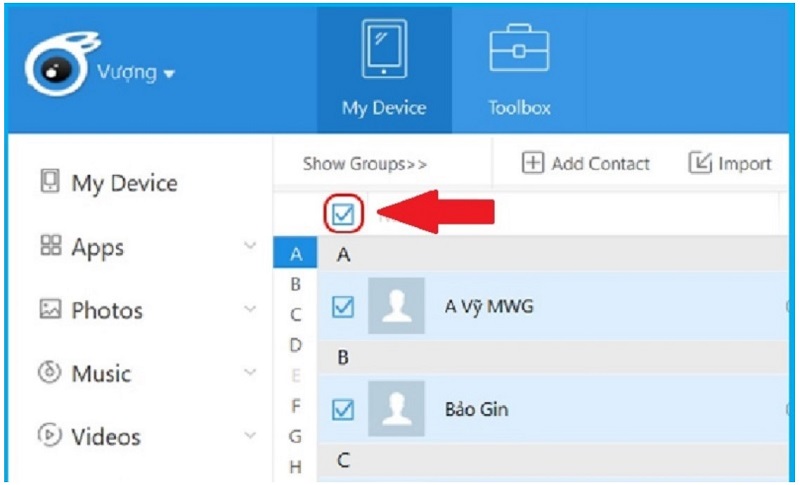
Task: Open the Toolbox briefcase icon
Action: [519, 50]
